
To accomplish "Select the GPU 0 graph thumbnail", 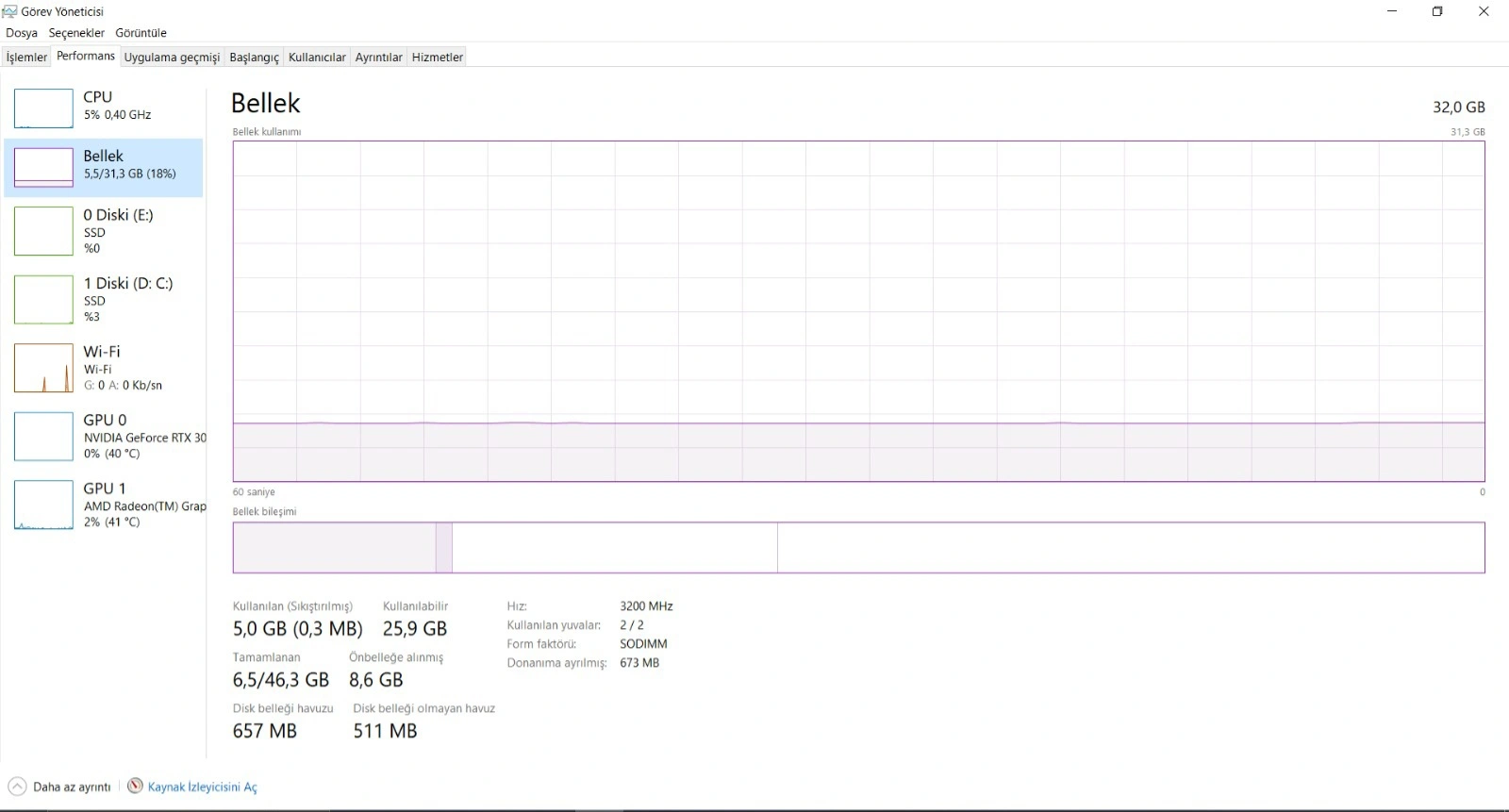I will 43,436.
